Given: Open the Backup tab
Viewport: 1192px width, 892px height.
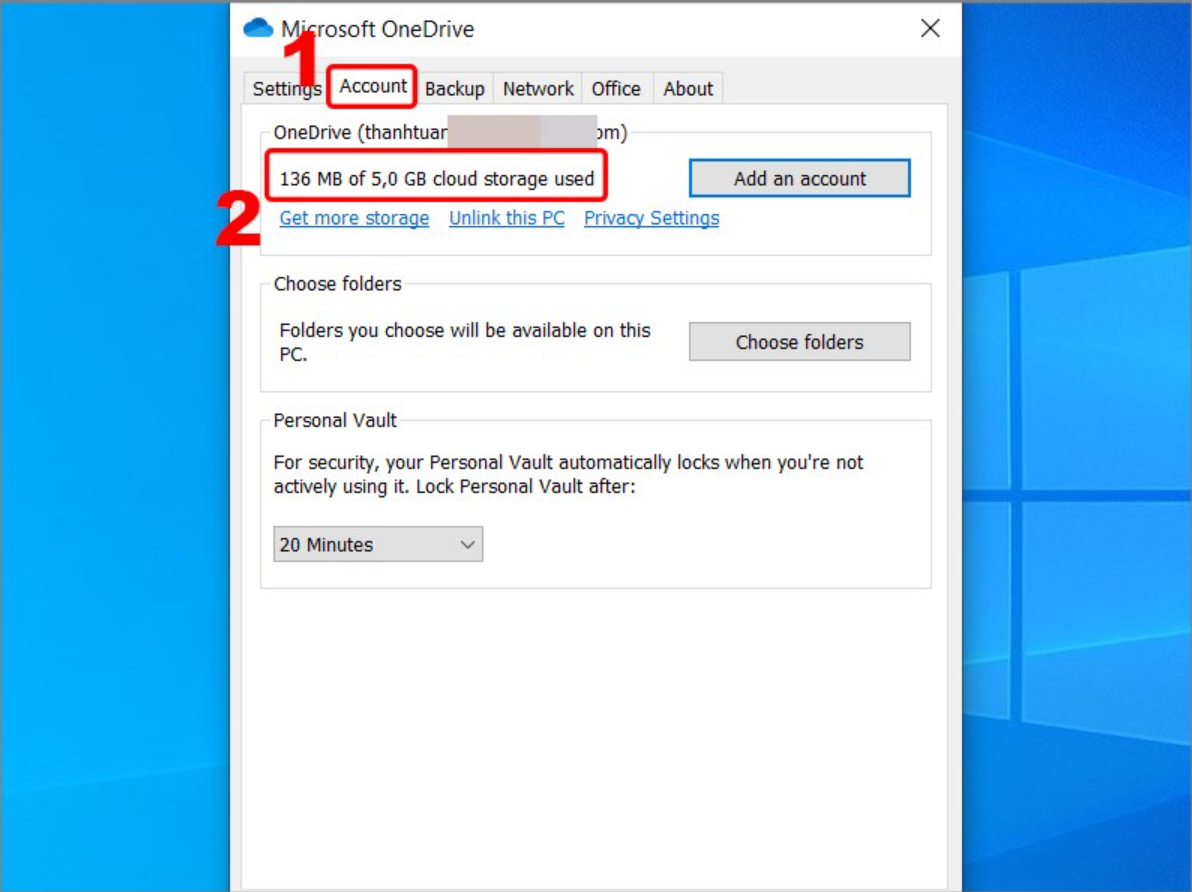Looking at the screenshot, I should click(x=455, y=89).
